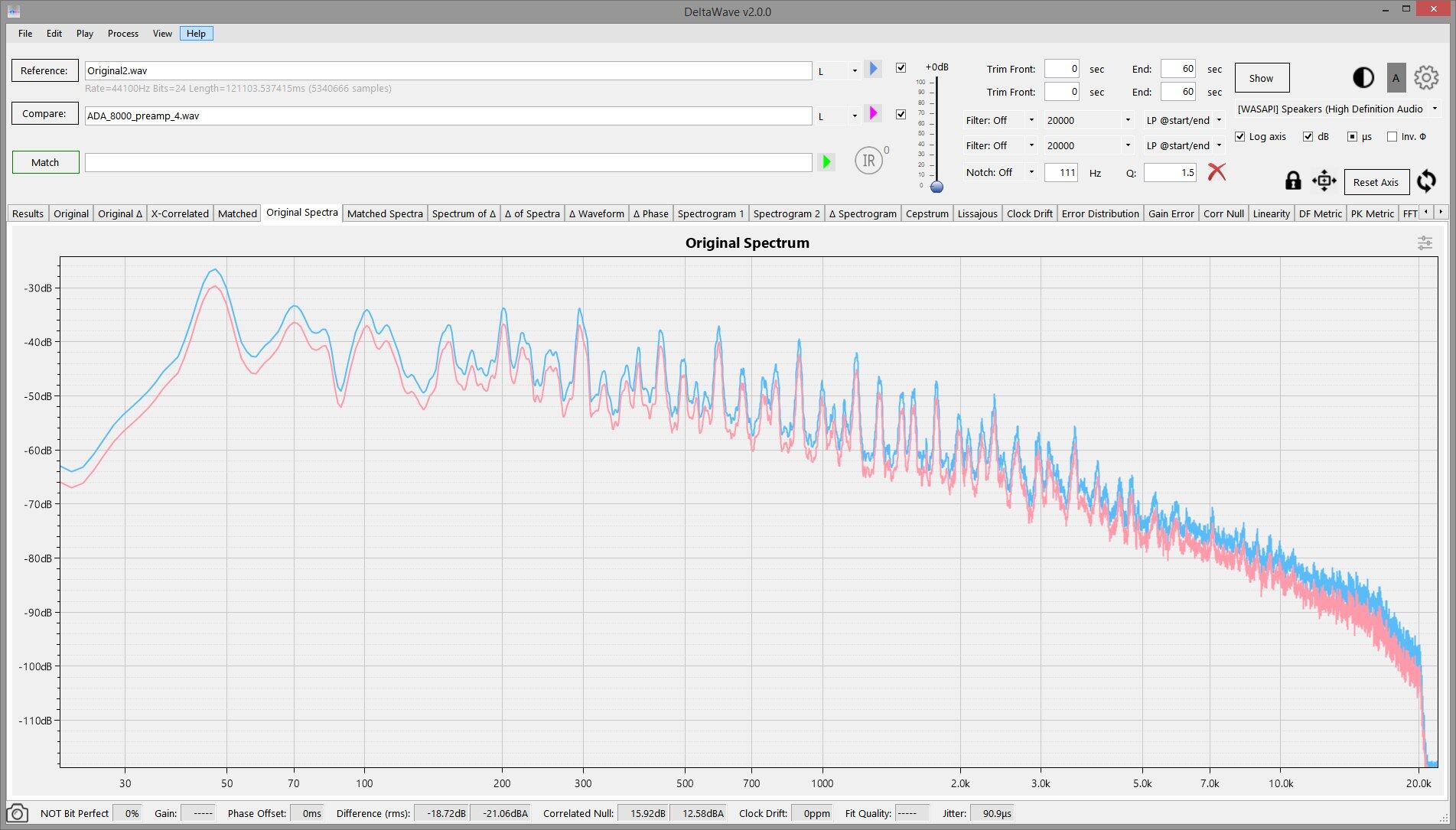This screenshot has width=1456, height=830.
Task: Open the IR impulse response icon
Action: (868, 161)
